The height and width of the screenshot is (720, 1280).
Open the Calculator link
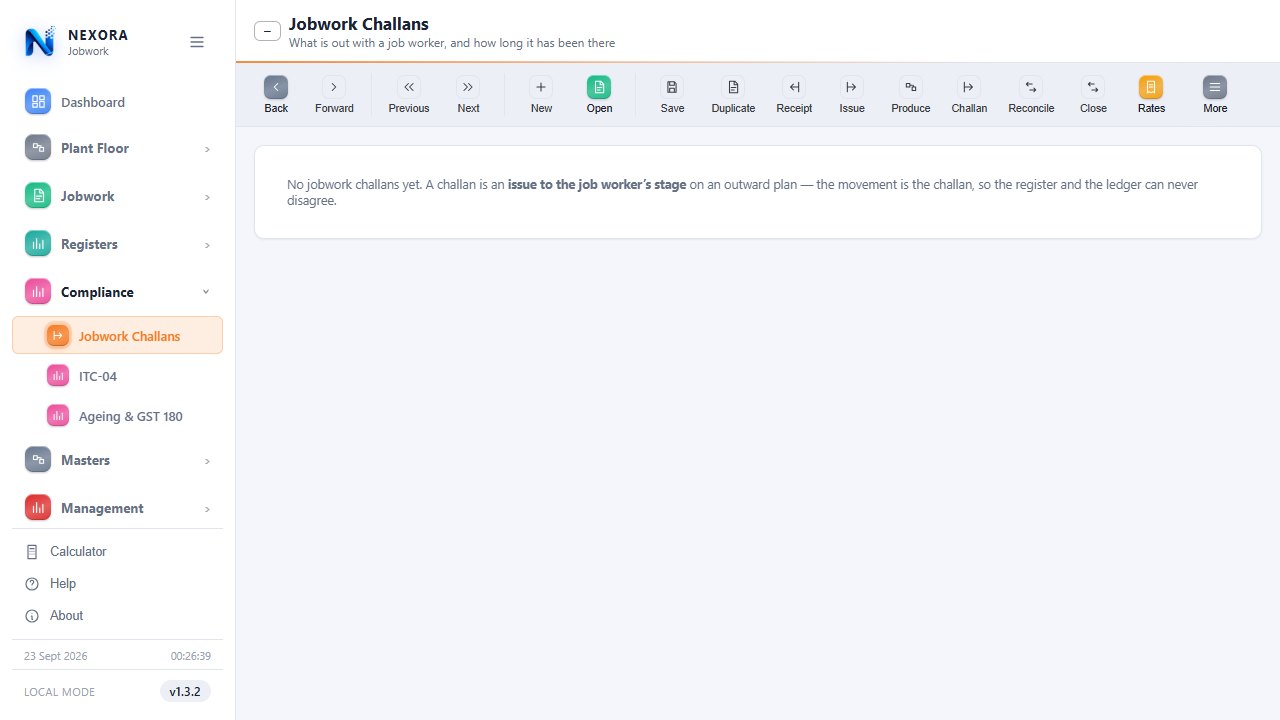[117, 552]
